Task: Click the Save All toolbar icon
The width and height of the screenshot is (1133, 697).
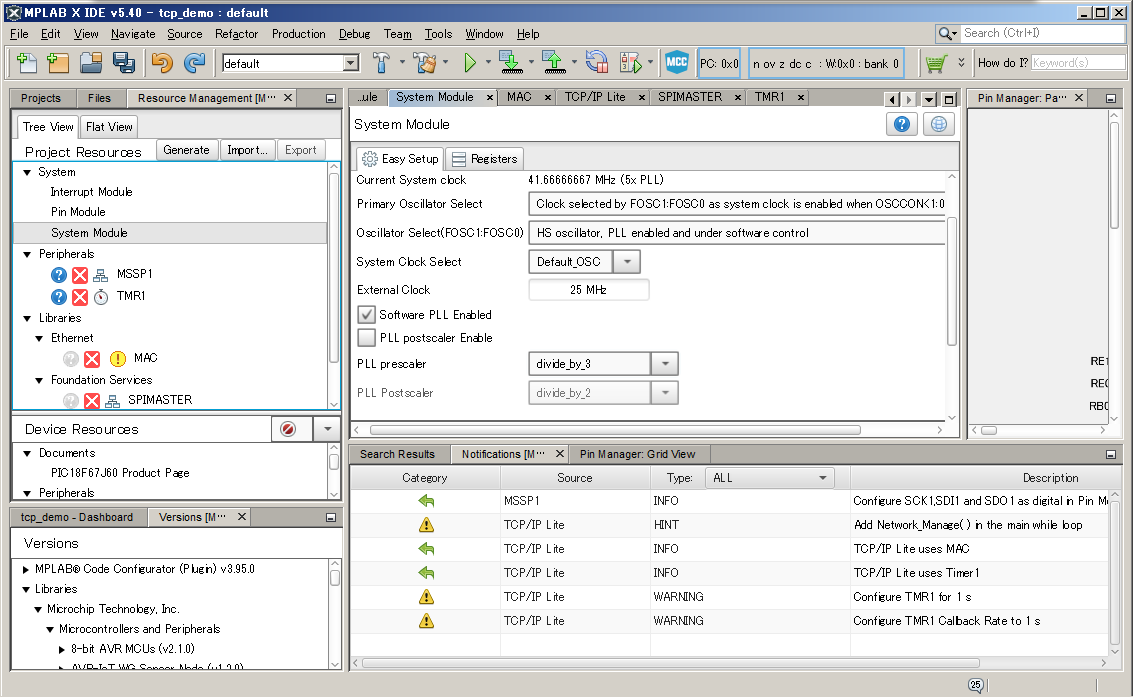Action: coord(124,63)
